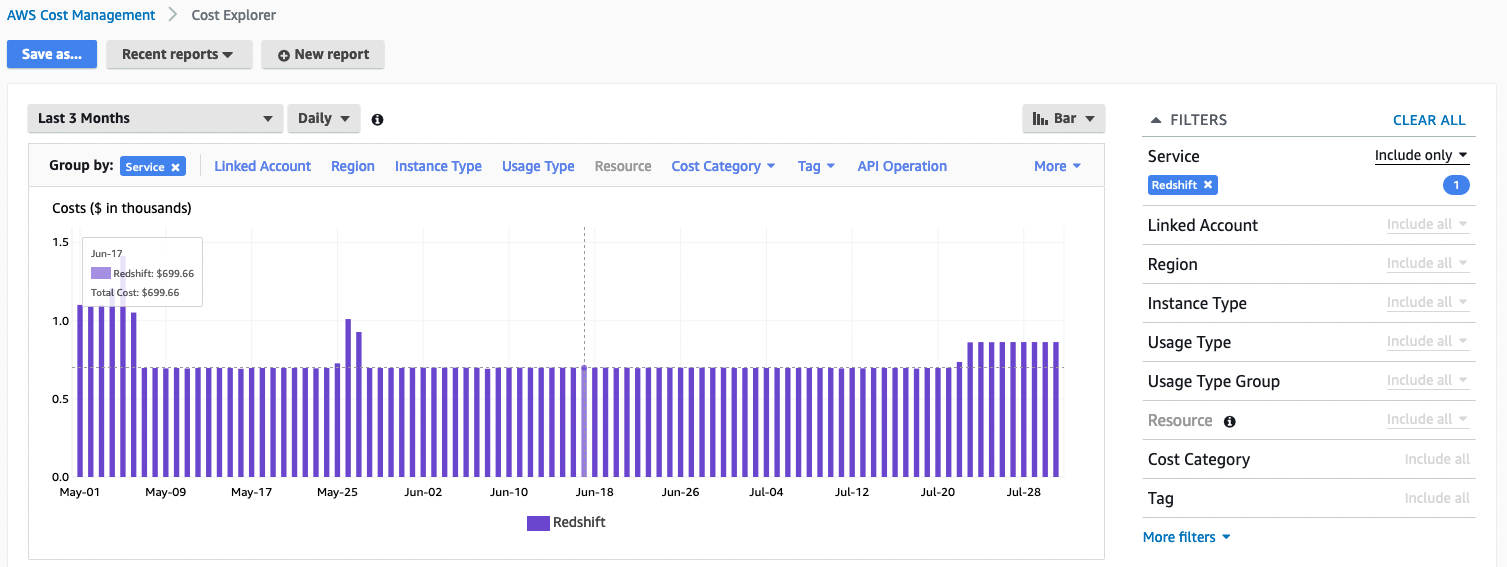This screenshot has width=1507, height=567.
Task: Change the Daily granularity dropdown
Action: (x=324, y=118)
